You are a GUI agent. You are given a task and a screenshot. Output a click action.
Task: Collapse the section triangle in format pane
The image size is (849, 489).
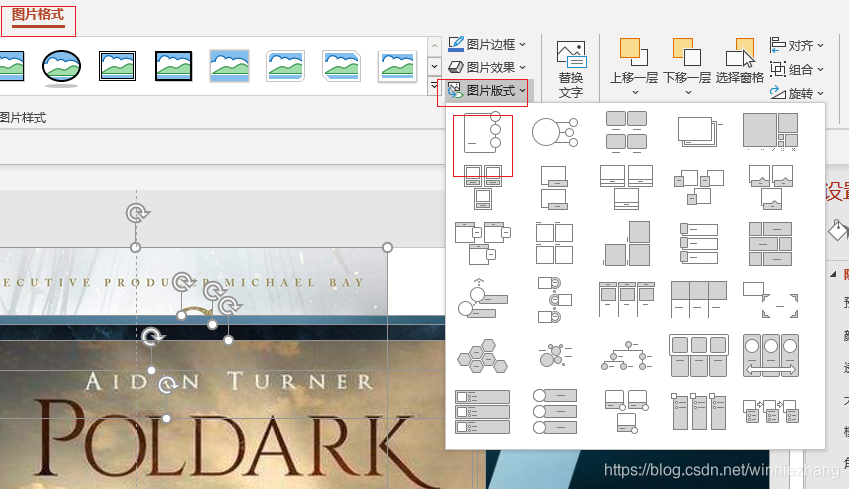pos(833,274)
